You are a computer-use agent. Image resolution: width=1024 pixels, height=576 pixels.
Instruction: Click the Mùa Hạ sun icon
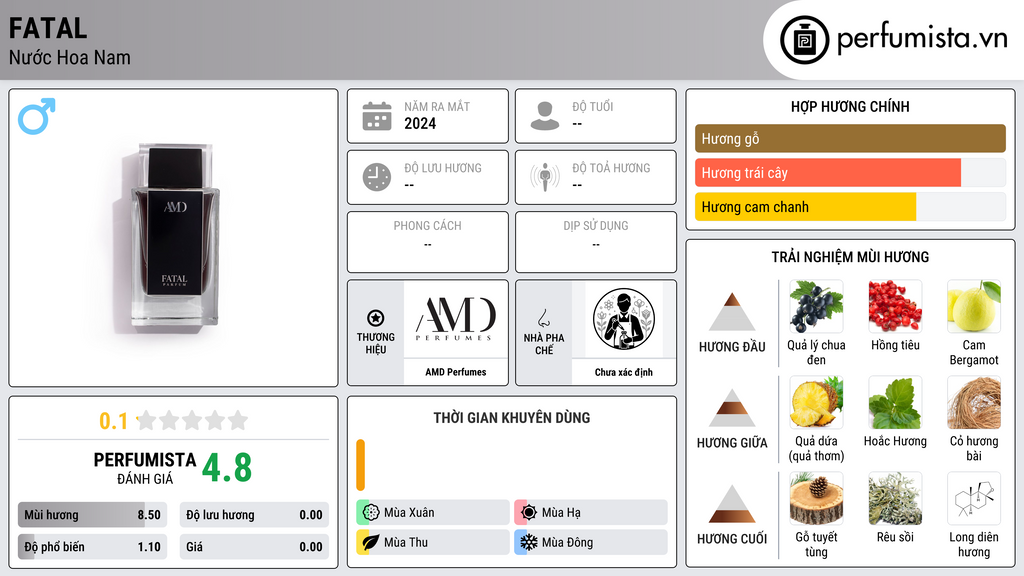(x=528, y=513)
